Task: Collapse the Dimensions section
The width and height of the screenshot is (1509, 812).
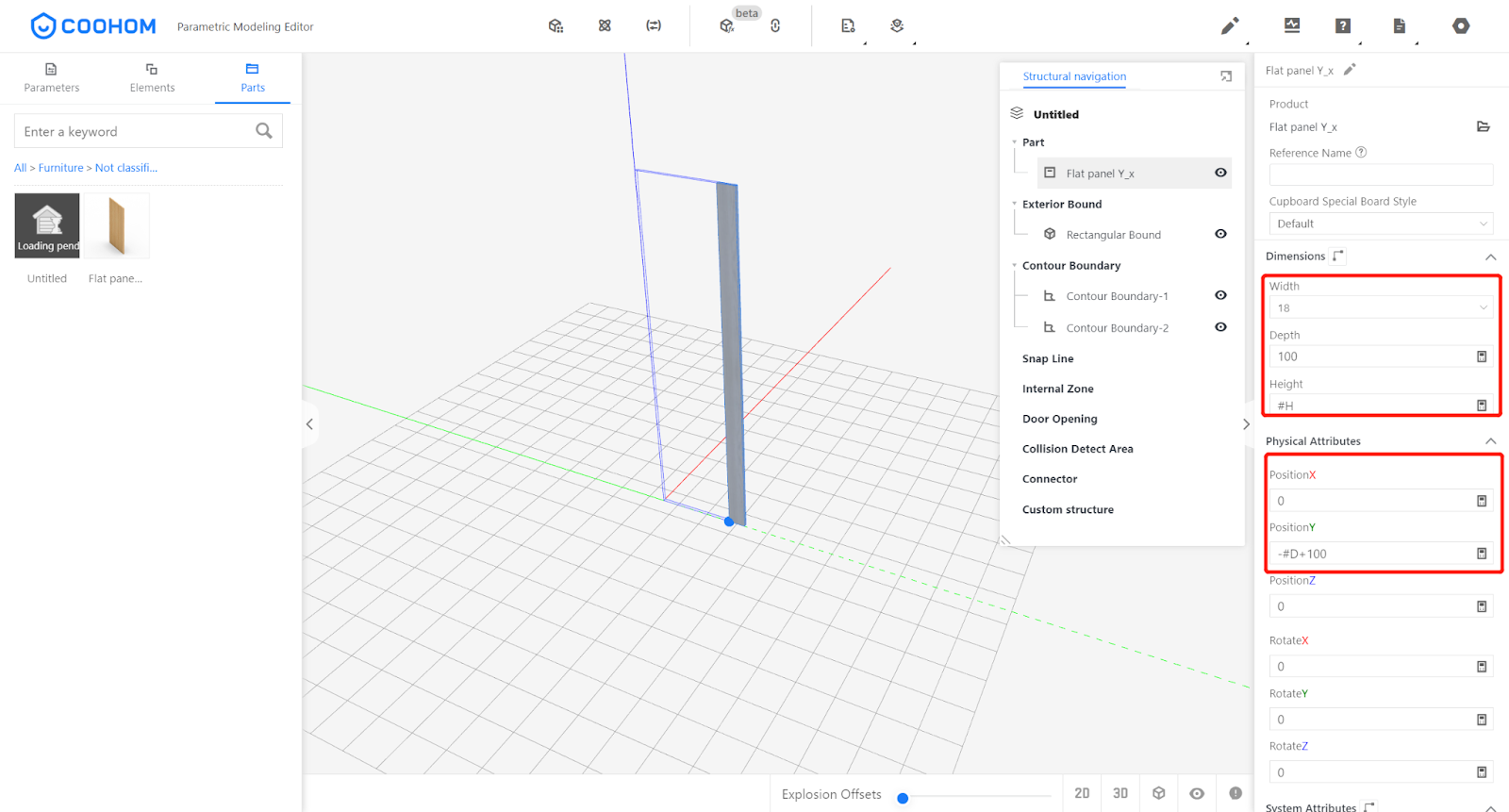Action: [x=1490, y=257]
